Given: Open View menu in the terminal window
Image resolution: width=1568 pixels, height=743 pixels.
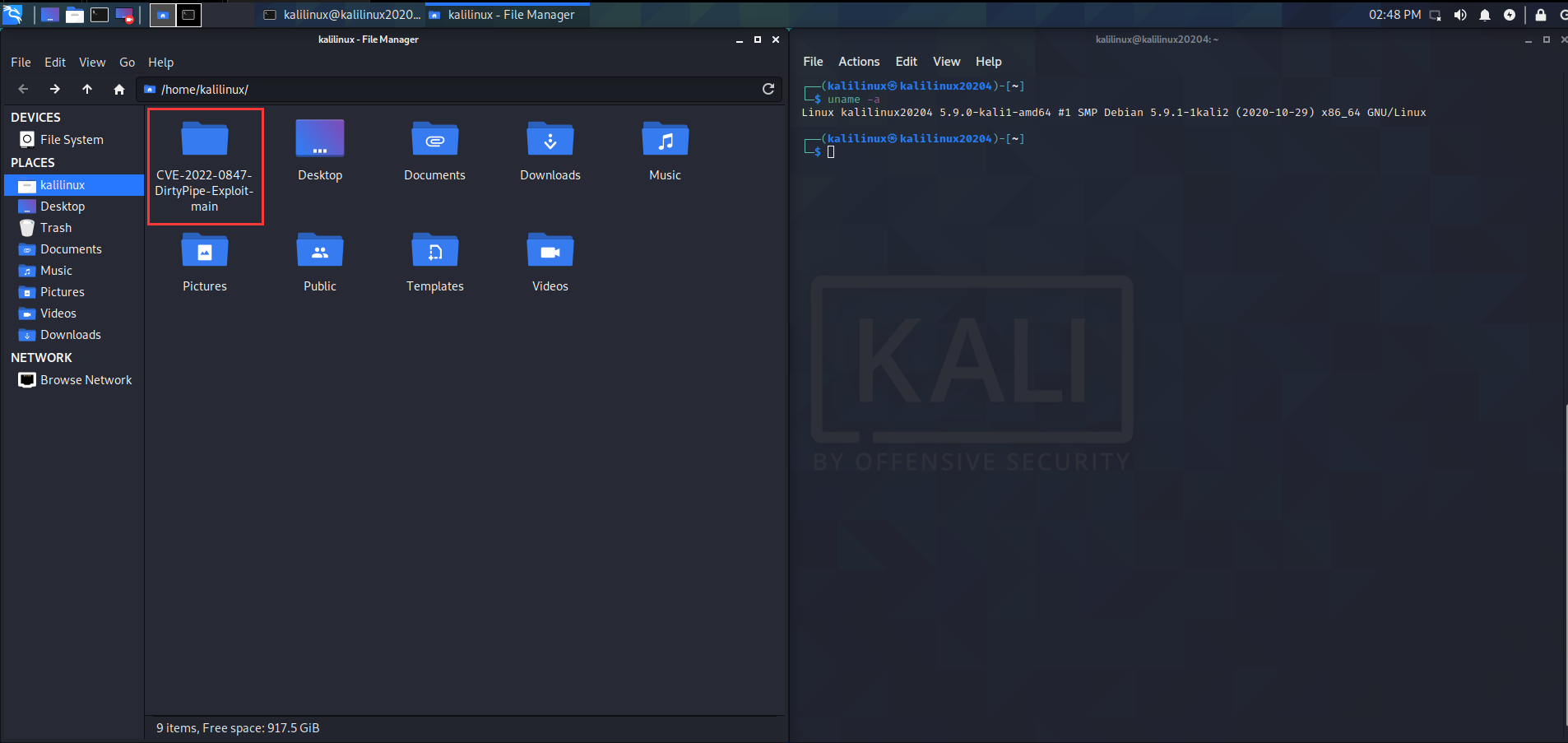Looking at the screenshot, I should (x=946, y=62).
